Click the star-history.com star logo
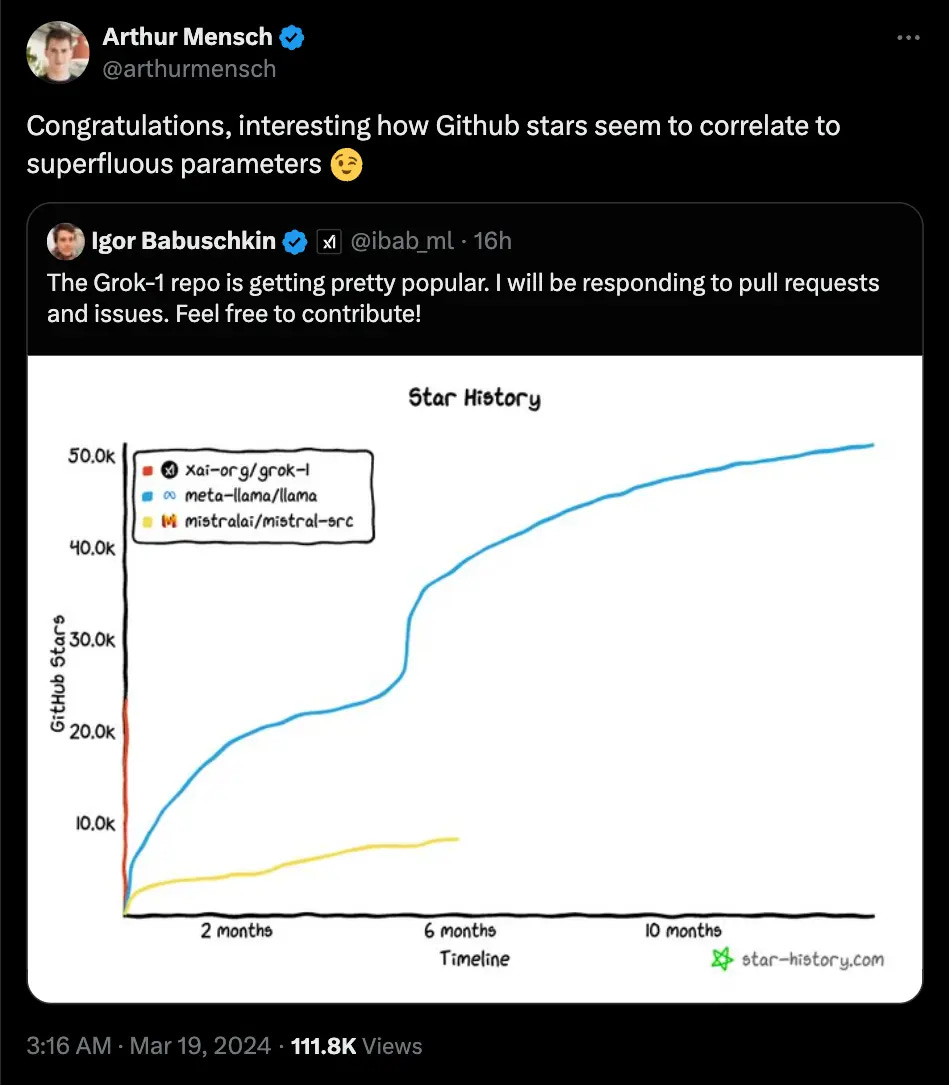The width and height of the screenshot is (949, 1085). [722, 959]
